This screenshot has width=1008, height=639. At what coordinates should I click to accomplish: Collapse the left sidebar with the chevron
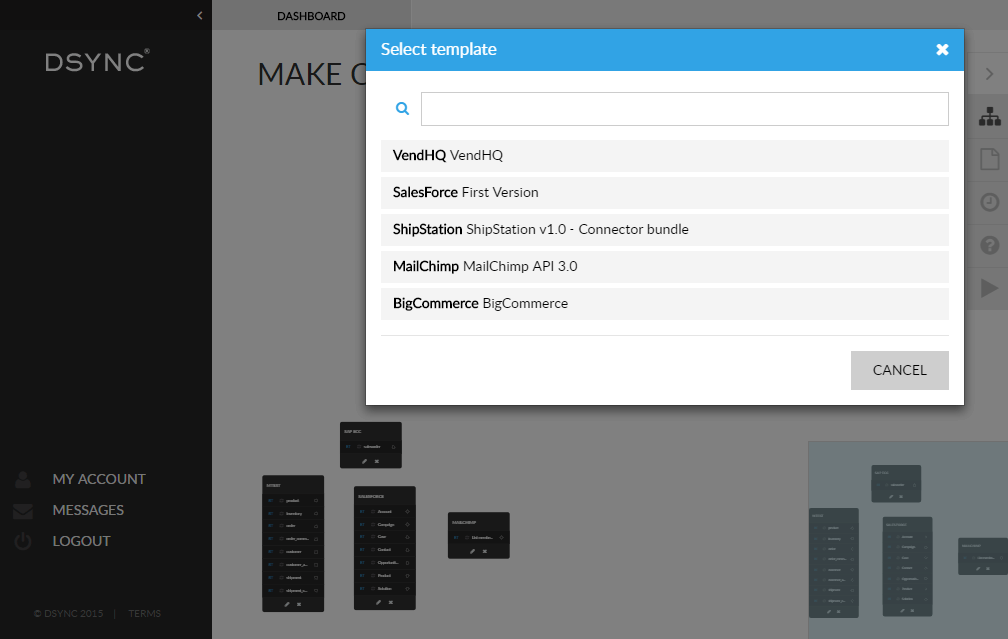pos(200,15)
